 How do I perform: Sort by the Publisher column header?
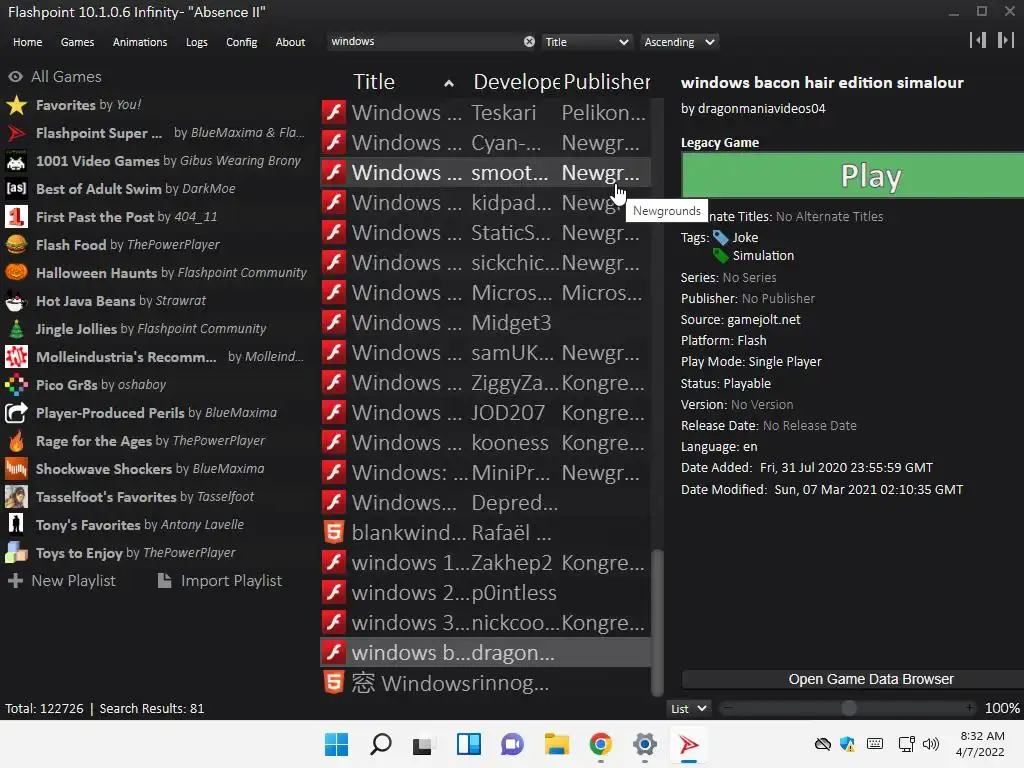(x=607, y=82)
